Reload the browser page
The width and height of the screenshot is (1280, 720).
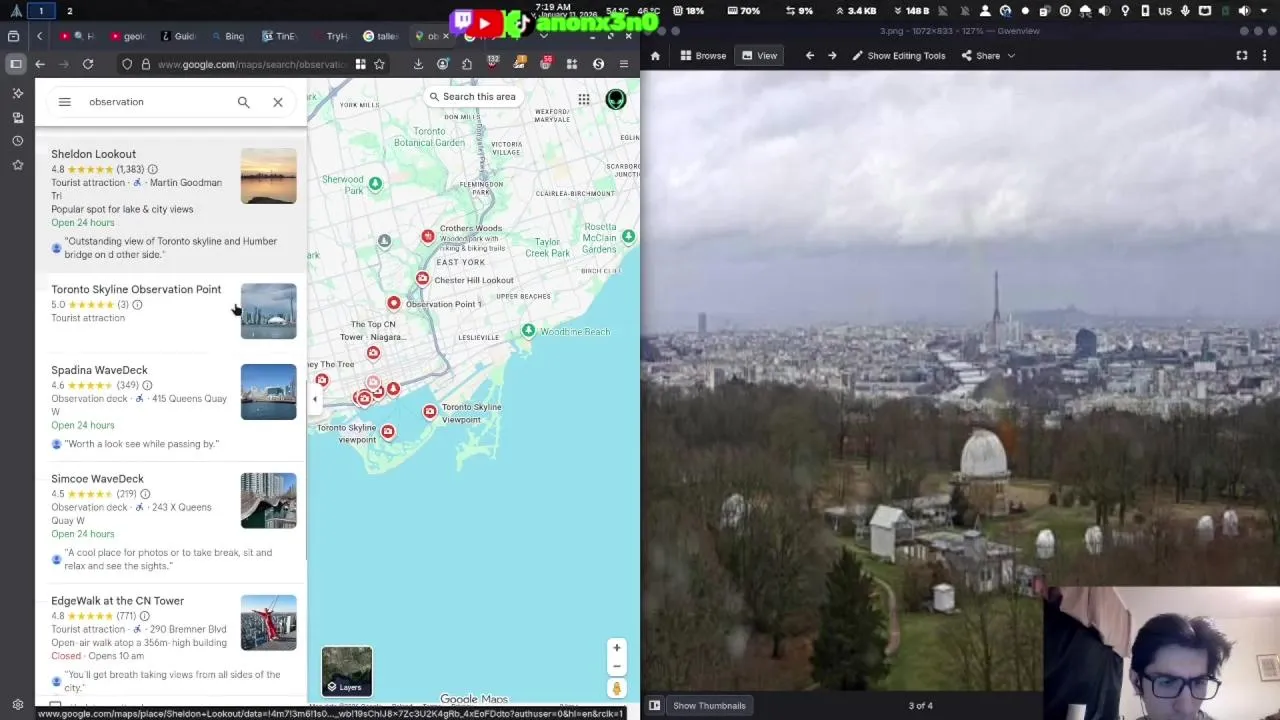(x=88, y=64)
